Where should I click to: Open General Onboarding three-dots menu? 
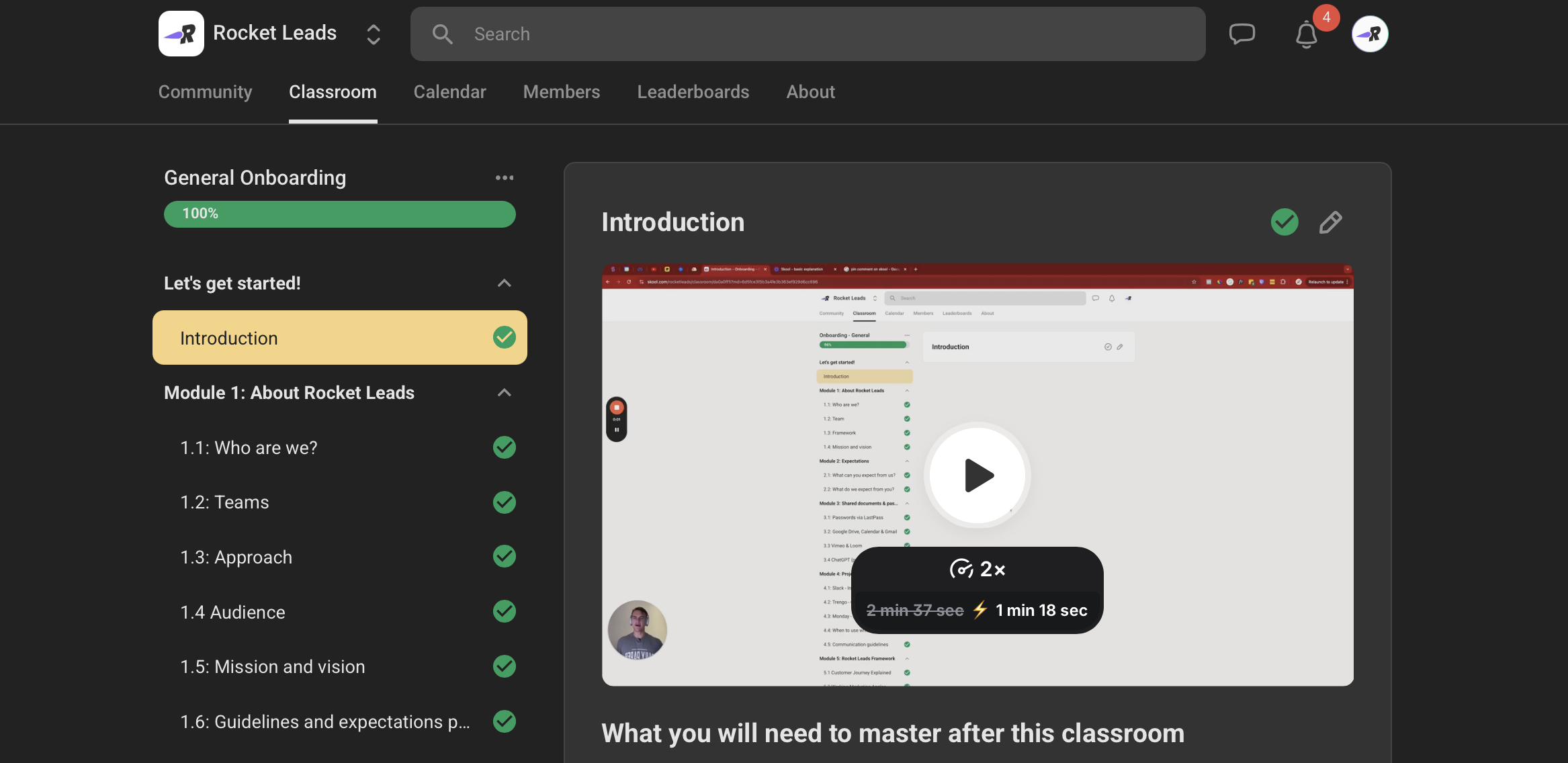tap(505, 178)
